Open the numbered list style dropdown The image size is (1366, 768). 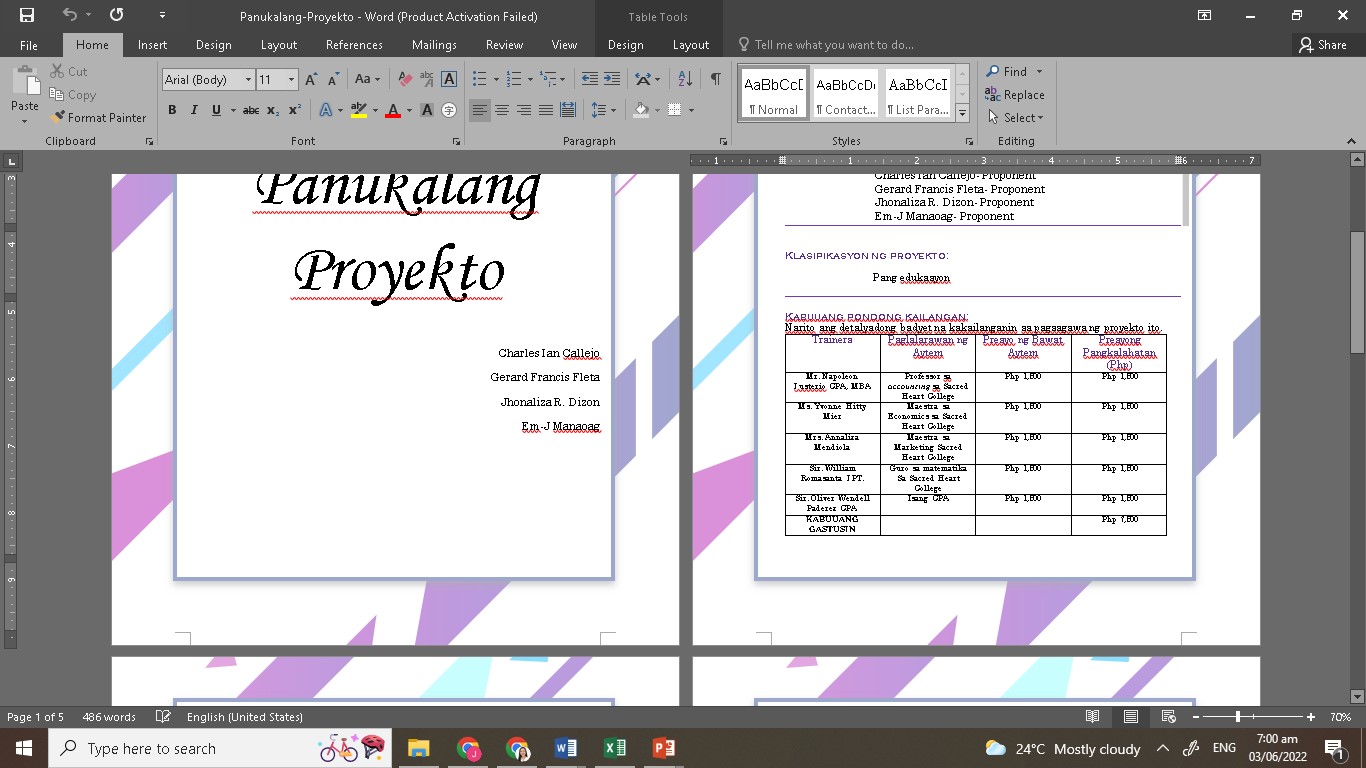pos(530,79)
